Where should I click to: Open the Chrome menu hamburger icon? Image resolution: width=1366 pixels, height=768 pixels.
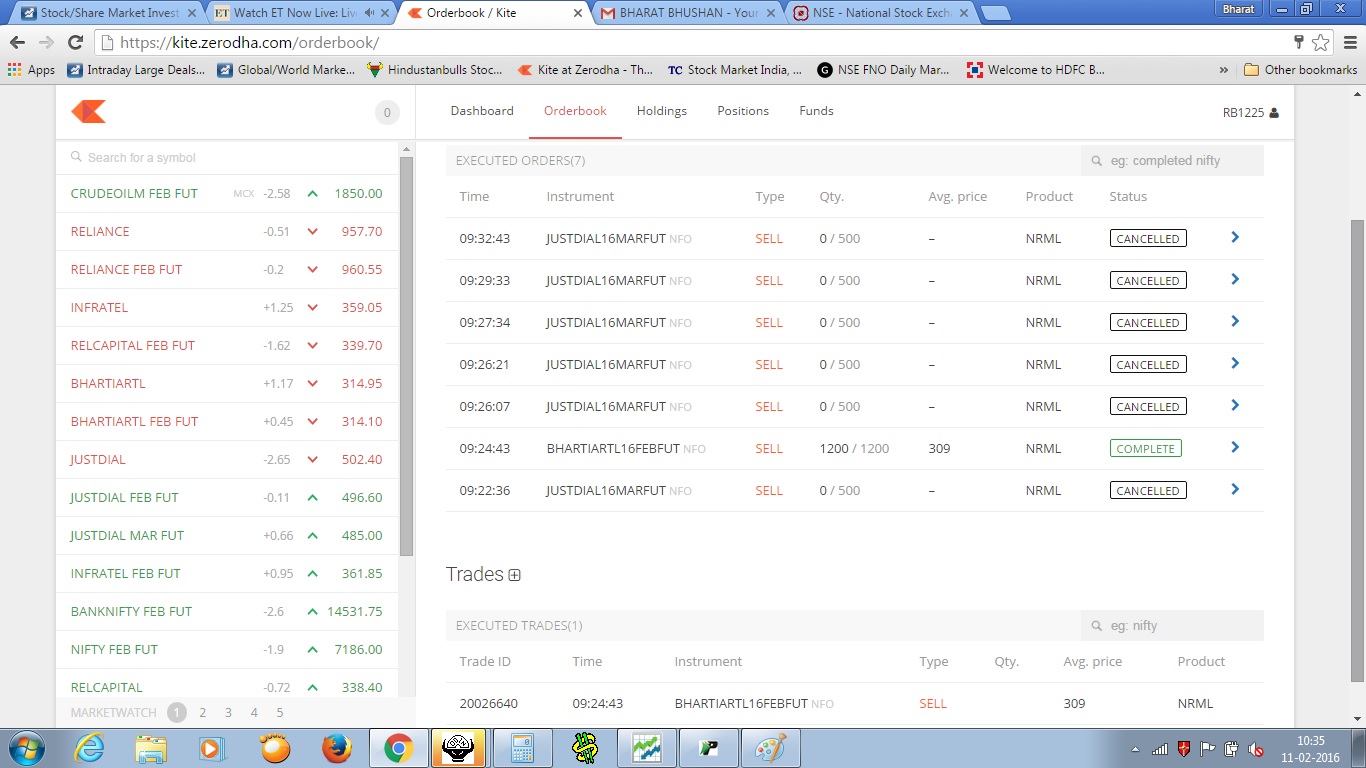1349,42
